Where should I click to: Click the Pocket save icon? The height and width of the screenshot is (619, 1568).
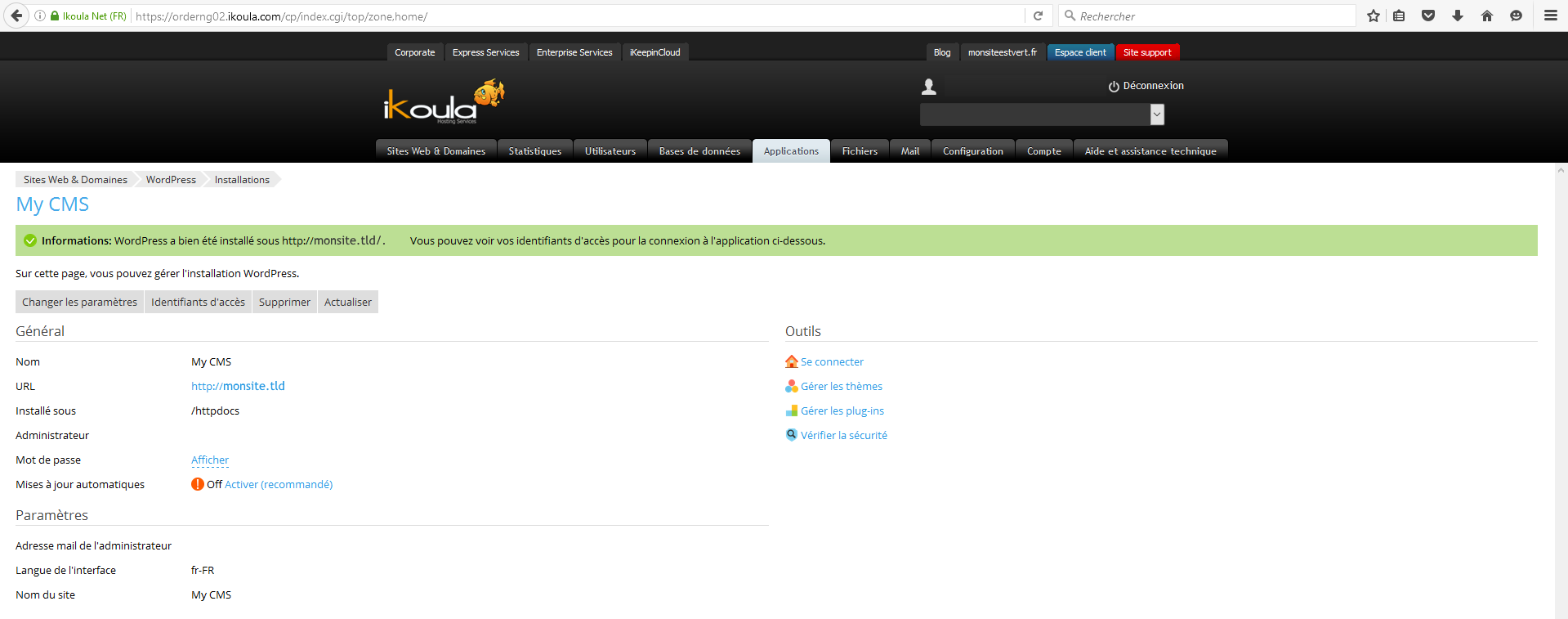tap(1428, 16)
